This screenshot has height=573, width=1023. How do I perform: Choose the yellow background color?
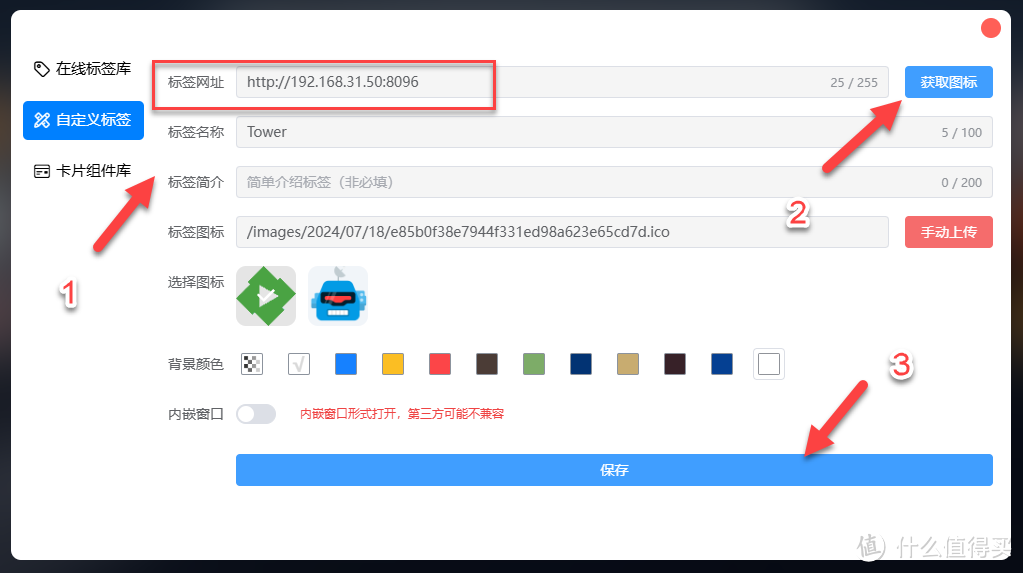393,364
